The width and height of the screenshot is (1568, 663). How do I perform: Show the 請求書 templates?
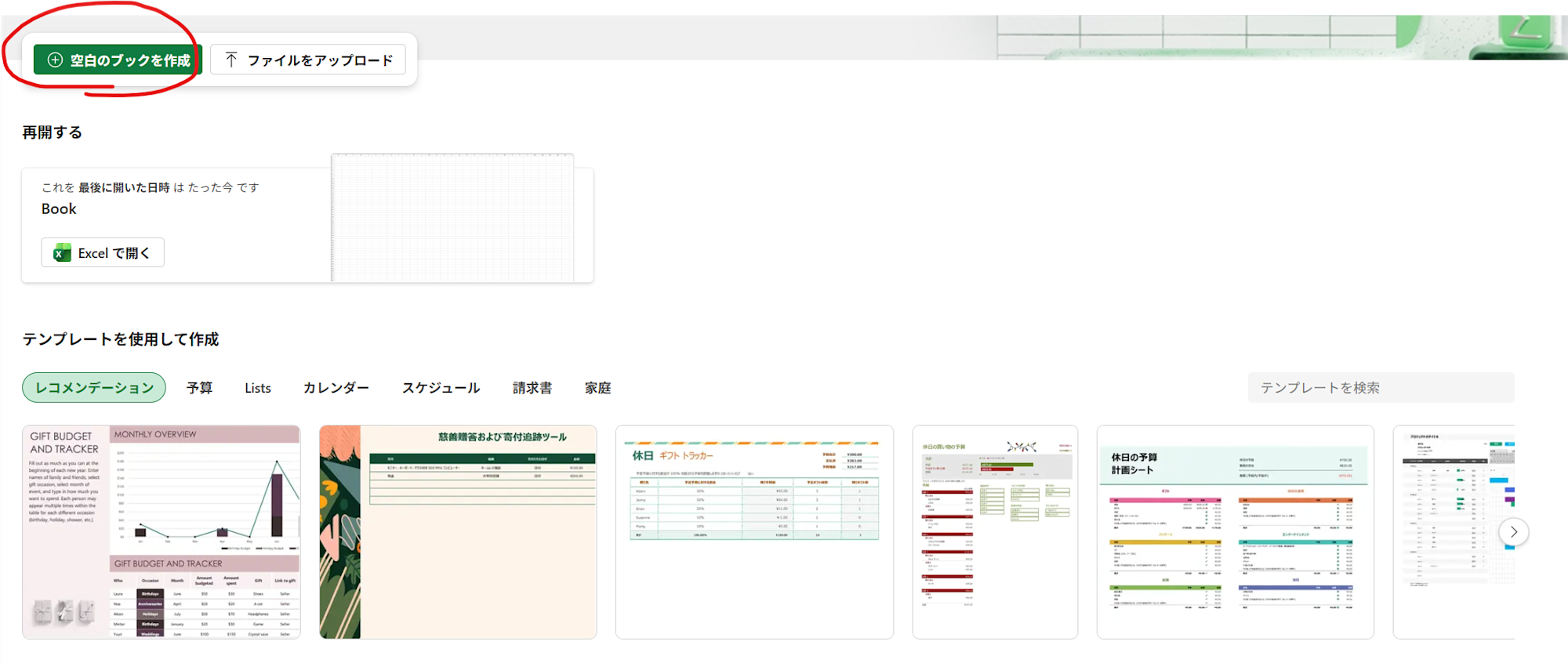(532, 388)
